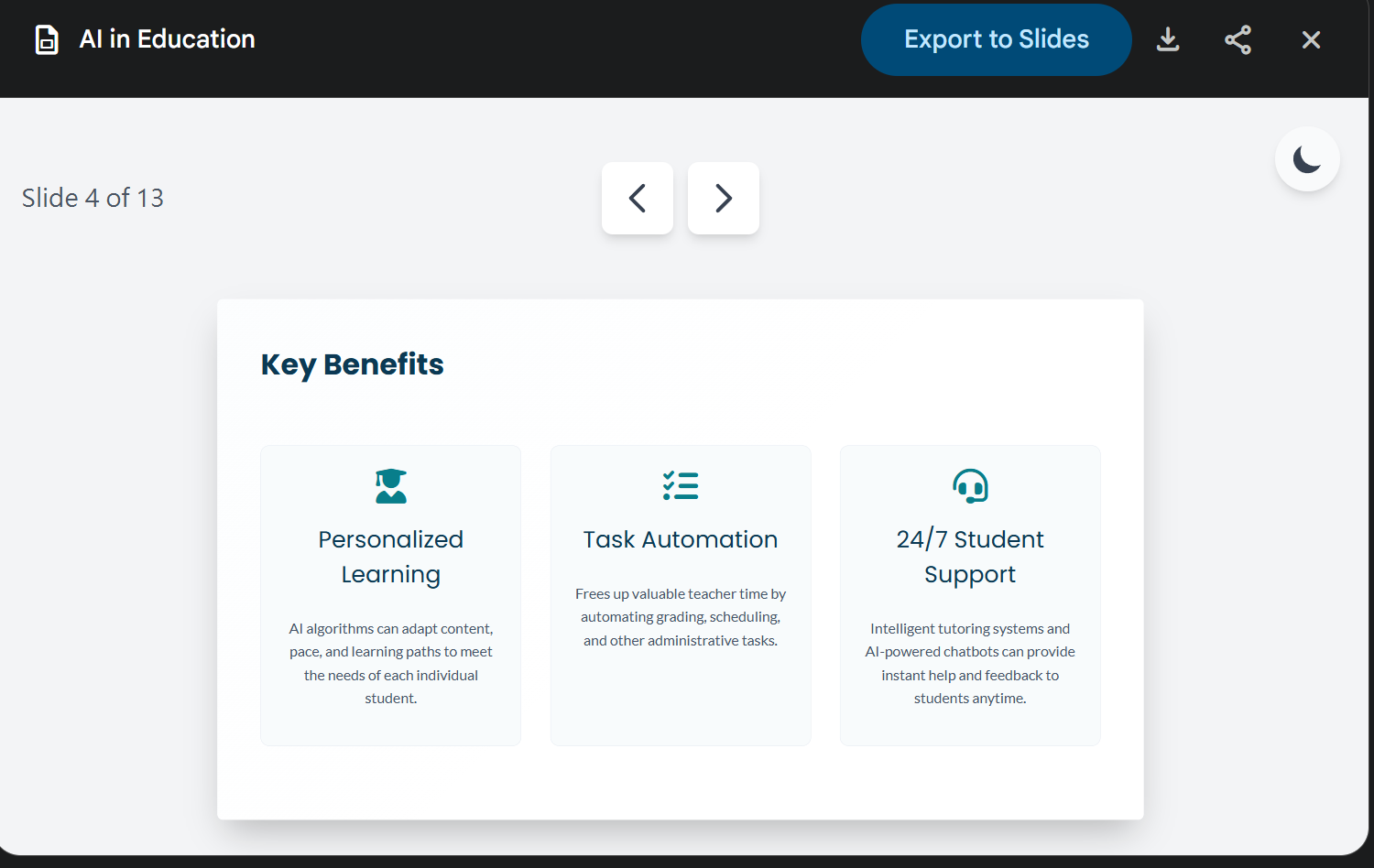This screenshot has width=1374, height=868.
Task: Click the checklist icon above Task Automation
Action: pyautogui.click(x=681, y=486)
